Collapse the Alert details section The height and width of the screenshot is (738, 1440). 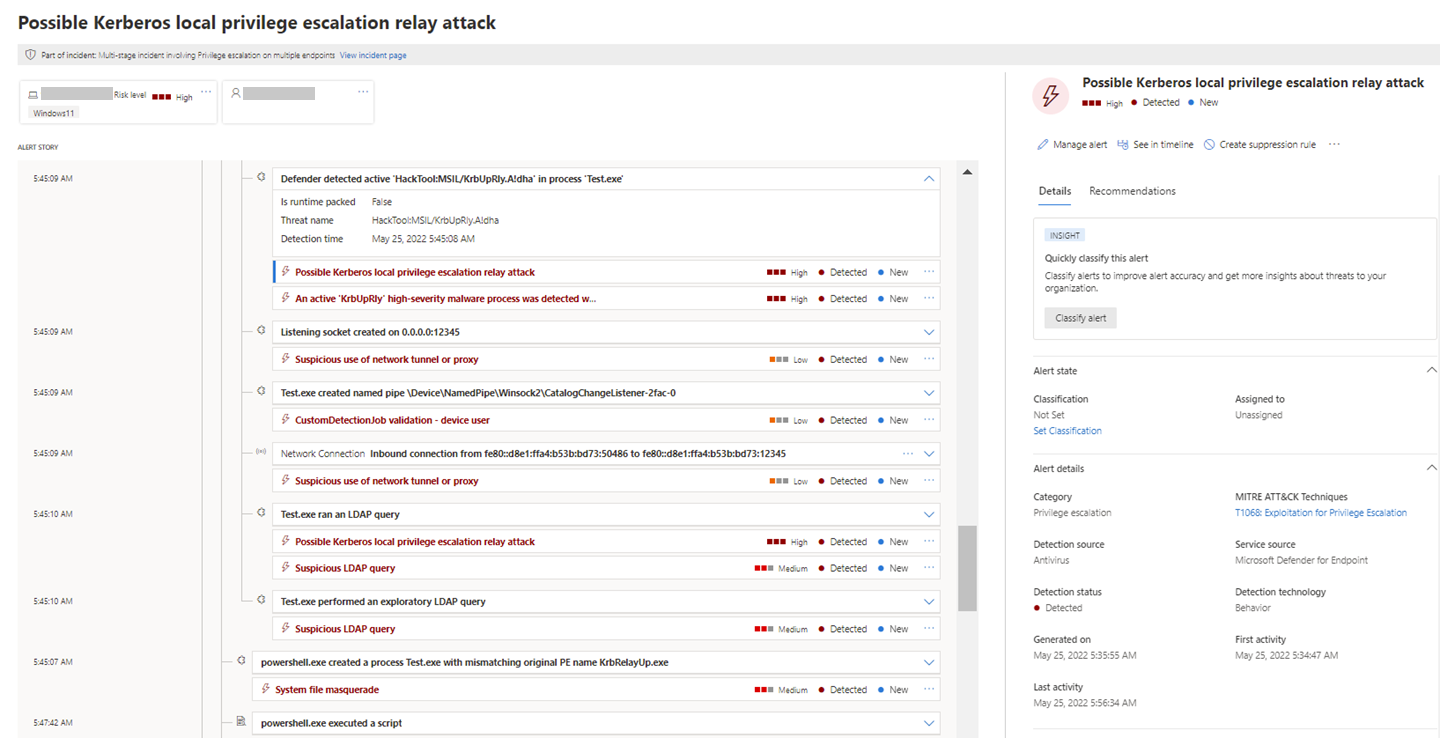click(1432, 467)
